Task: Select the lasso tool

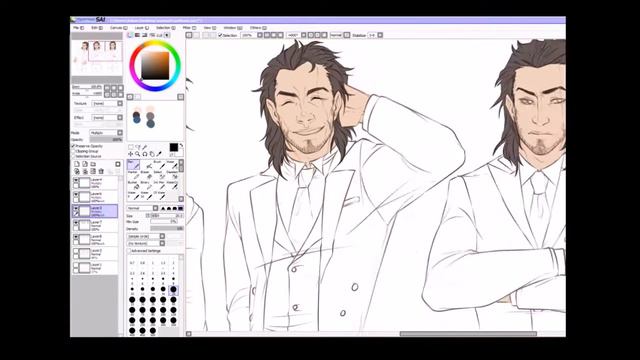Action: point(138,147)
